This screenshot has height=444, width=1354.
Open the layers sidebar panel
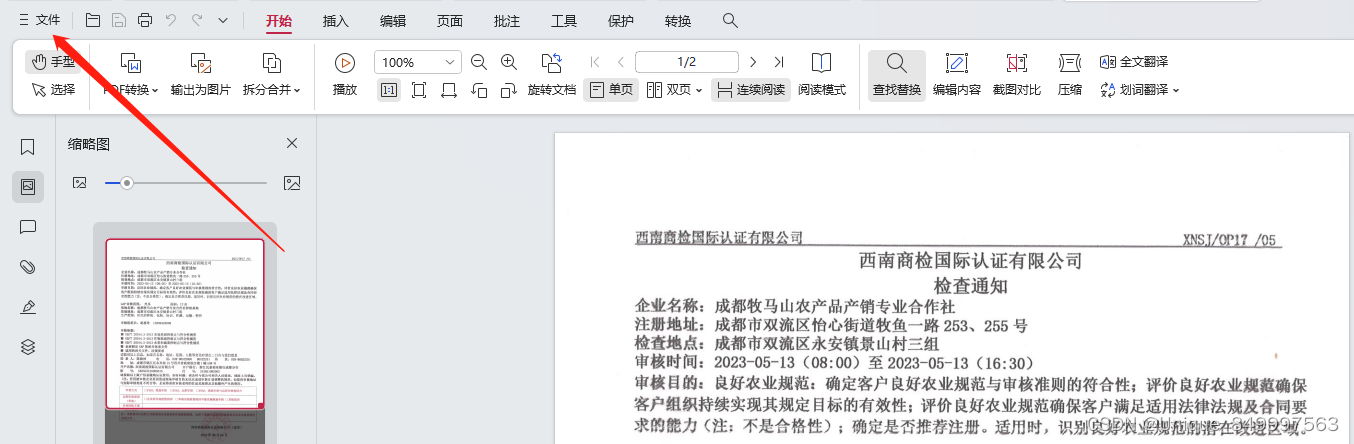pos(28,347)
